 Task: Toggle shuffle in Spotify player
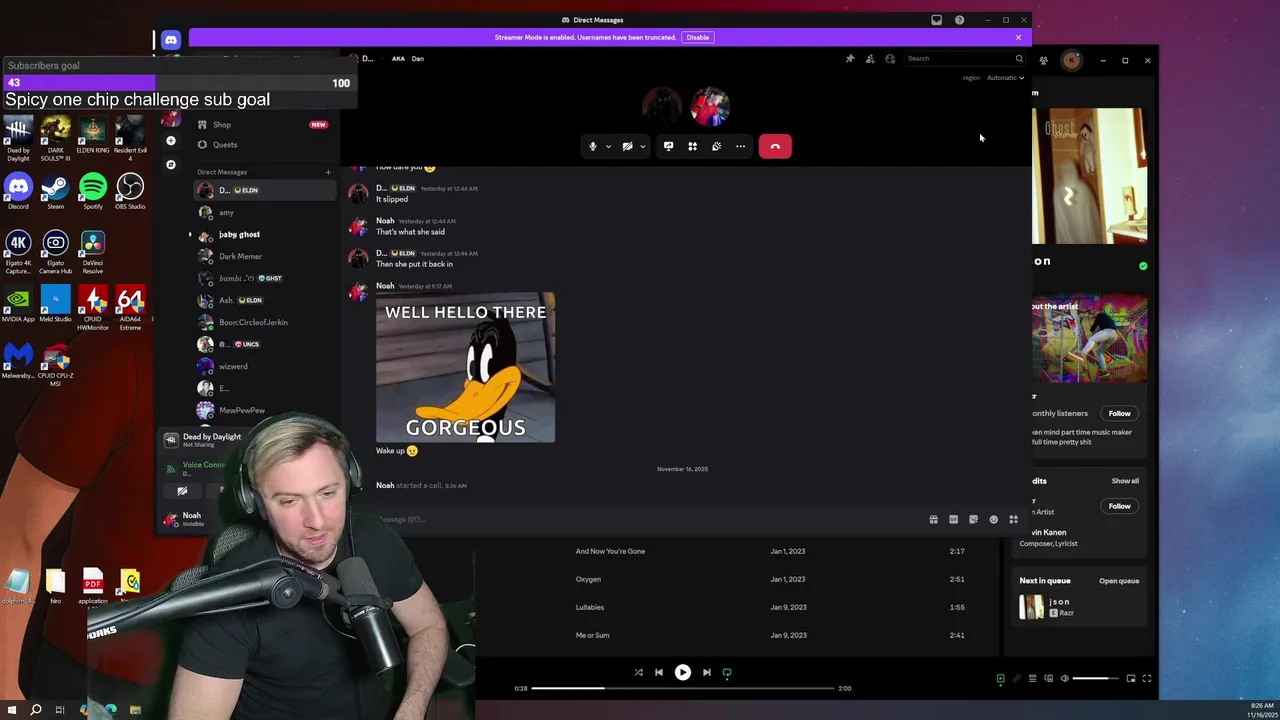click(x=638, y=673)
